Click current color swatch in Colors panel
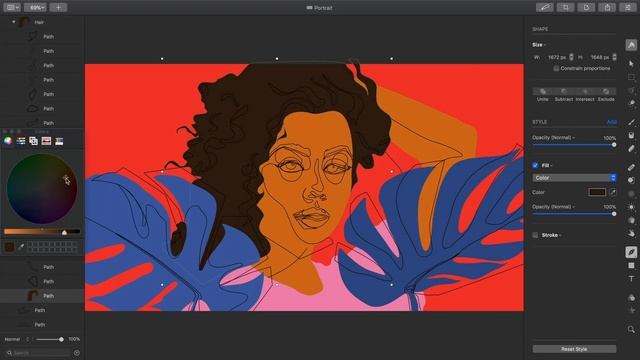The width and height of the screenshot is (640, 360). (9, 247)
